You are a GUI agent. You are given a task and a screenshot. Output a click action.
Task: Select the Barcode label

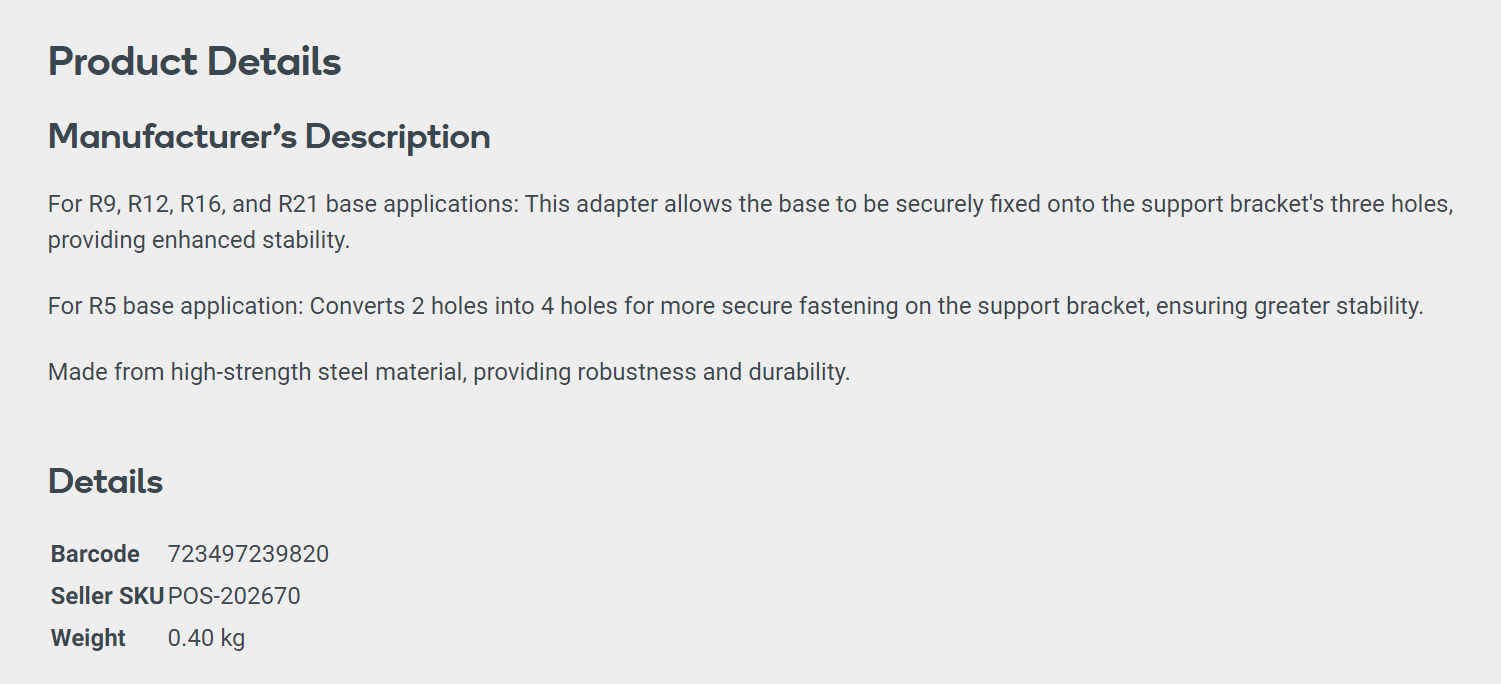pyautogui.click(x=95, y=554)
